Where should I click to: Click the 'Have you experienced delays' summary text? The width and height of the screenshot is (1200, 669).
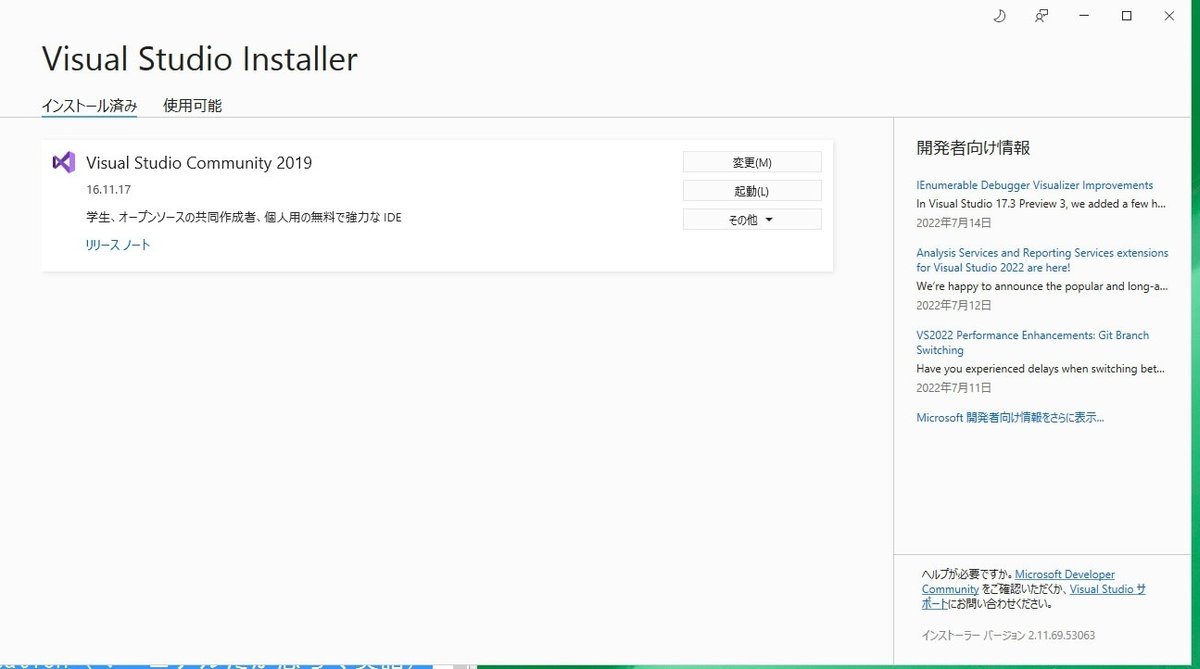click(x=1041, y=368)
